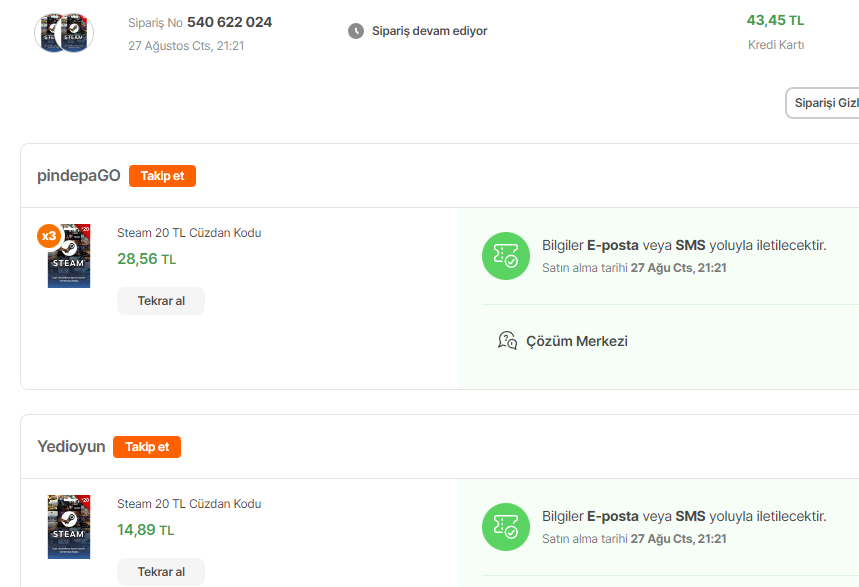The width and height of the screenshot is (859, 587).
Task: Click pindepaGO purchase date Satın alma tarihi text
Action: coord(634,268)
